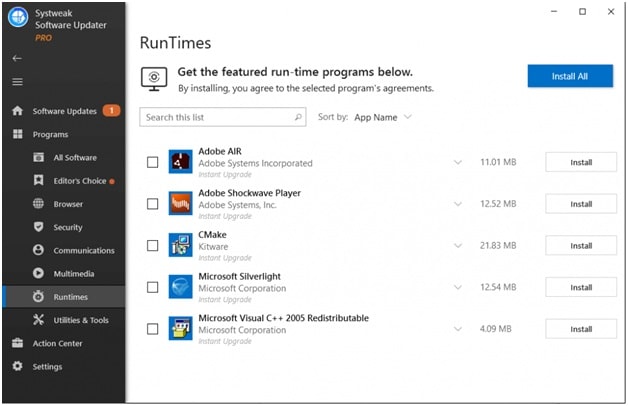The width and height of the screenshot is (628, 406).
Task: Click the Utilities & Tools wrench icon
Action: 38,320
